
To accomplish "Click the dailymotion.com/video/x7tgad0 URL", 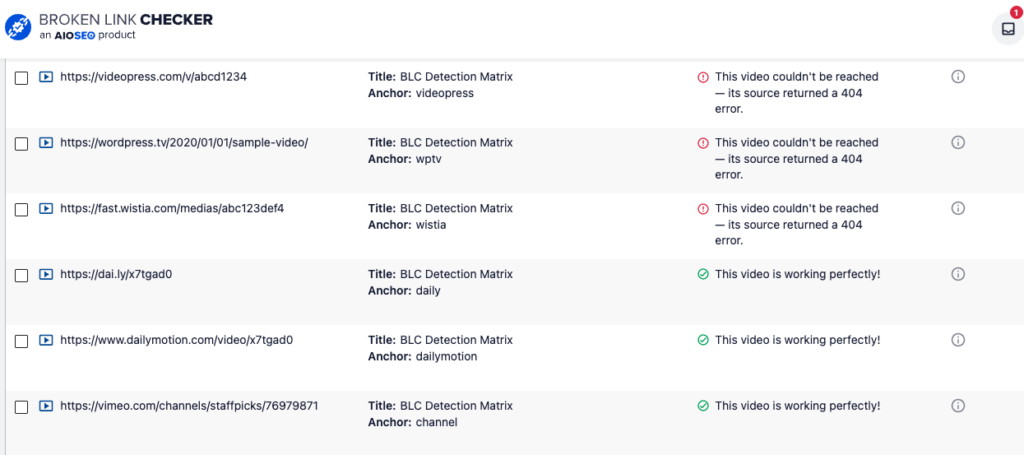I will (177, 340).
